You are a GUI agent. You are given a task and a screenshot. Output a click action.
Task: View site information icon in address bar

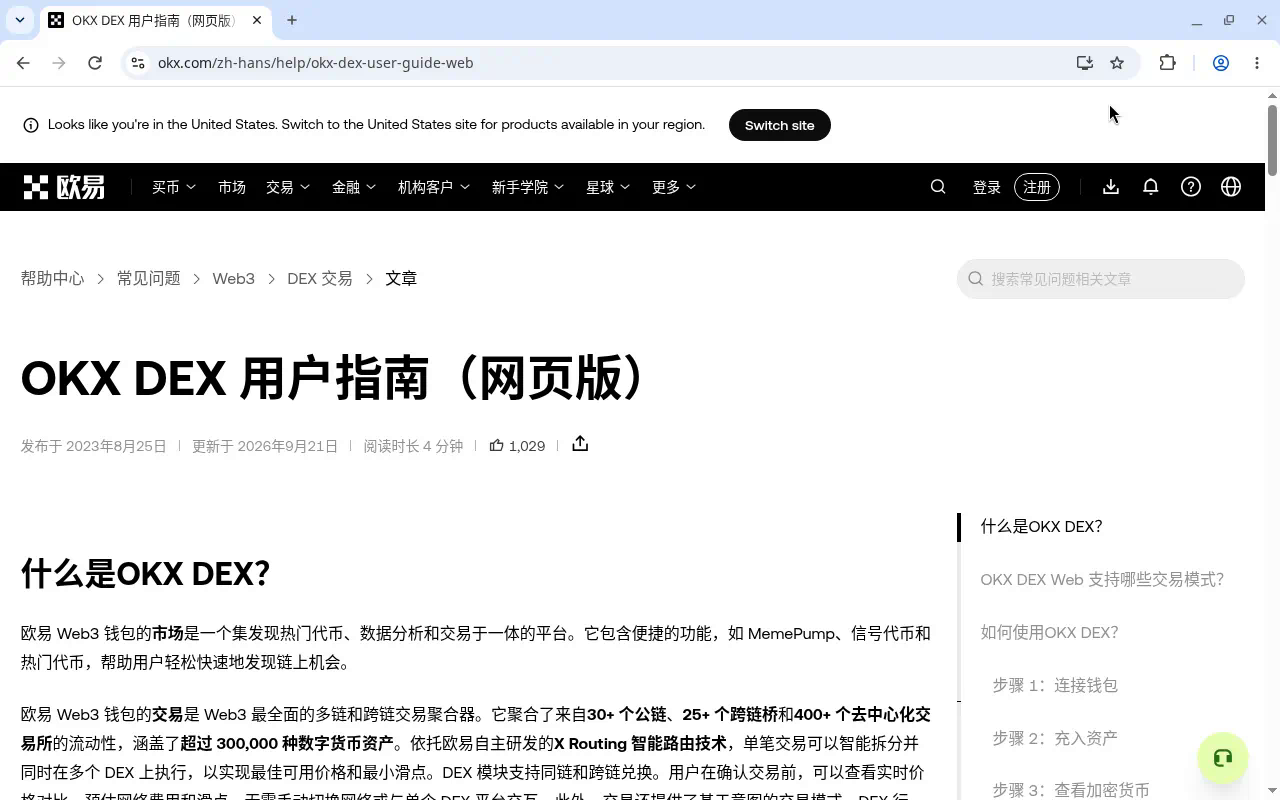coord(138,63)
